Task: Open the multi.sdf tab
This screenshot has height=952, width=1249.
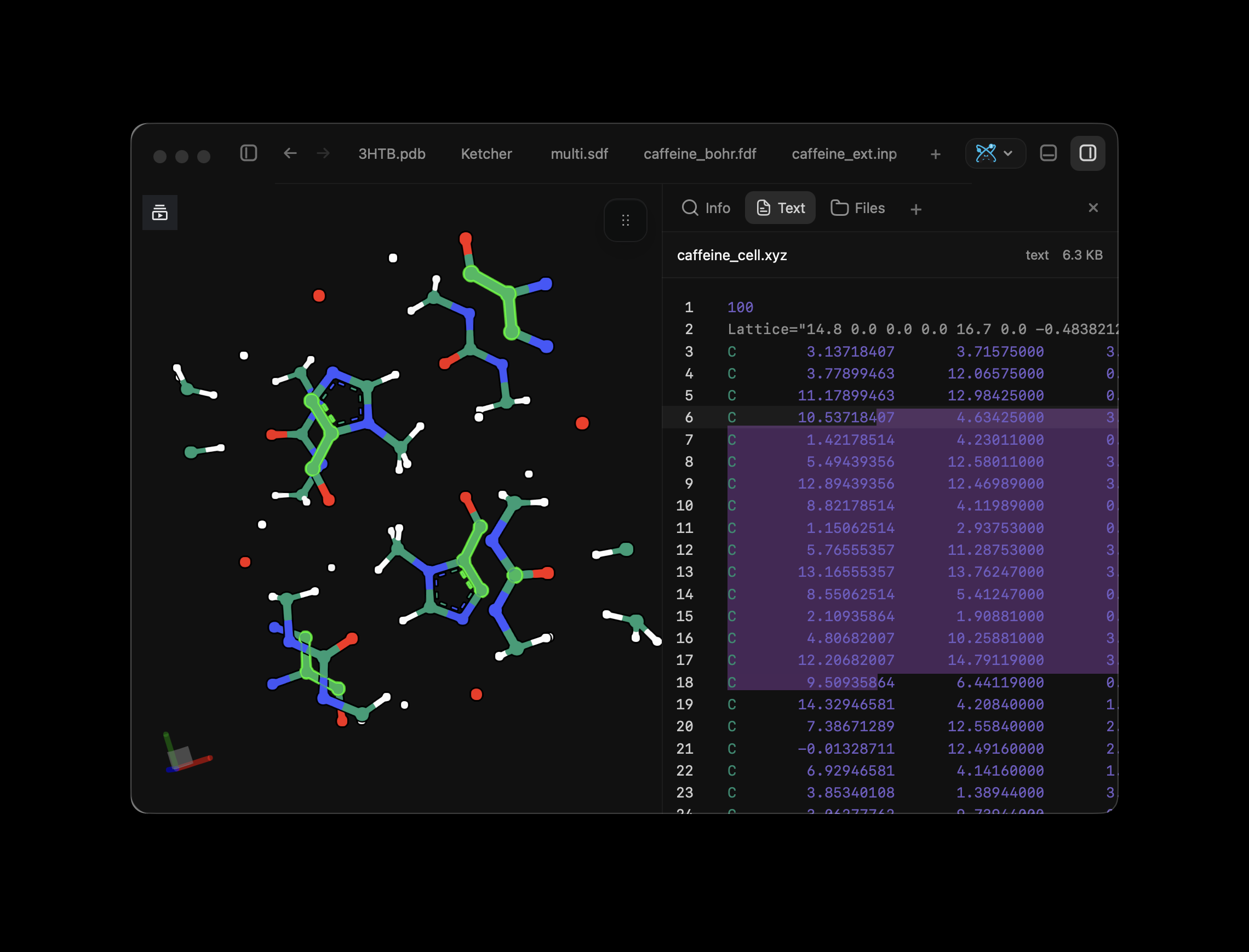Action: (579, 153)
